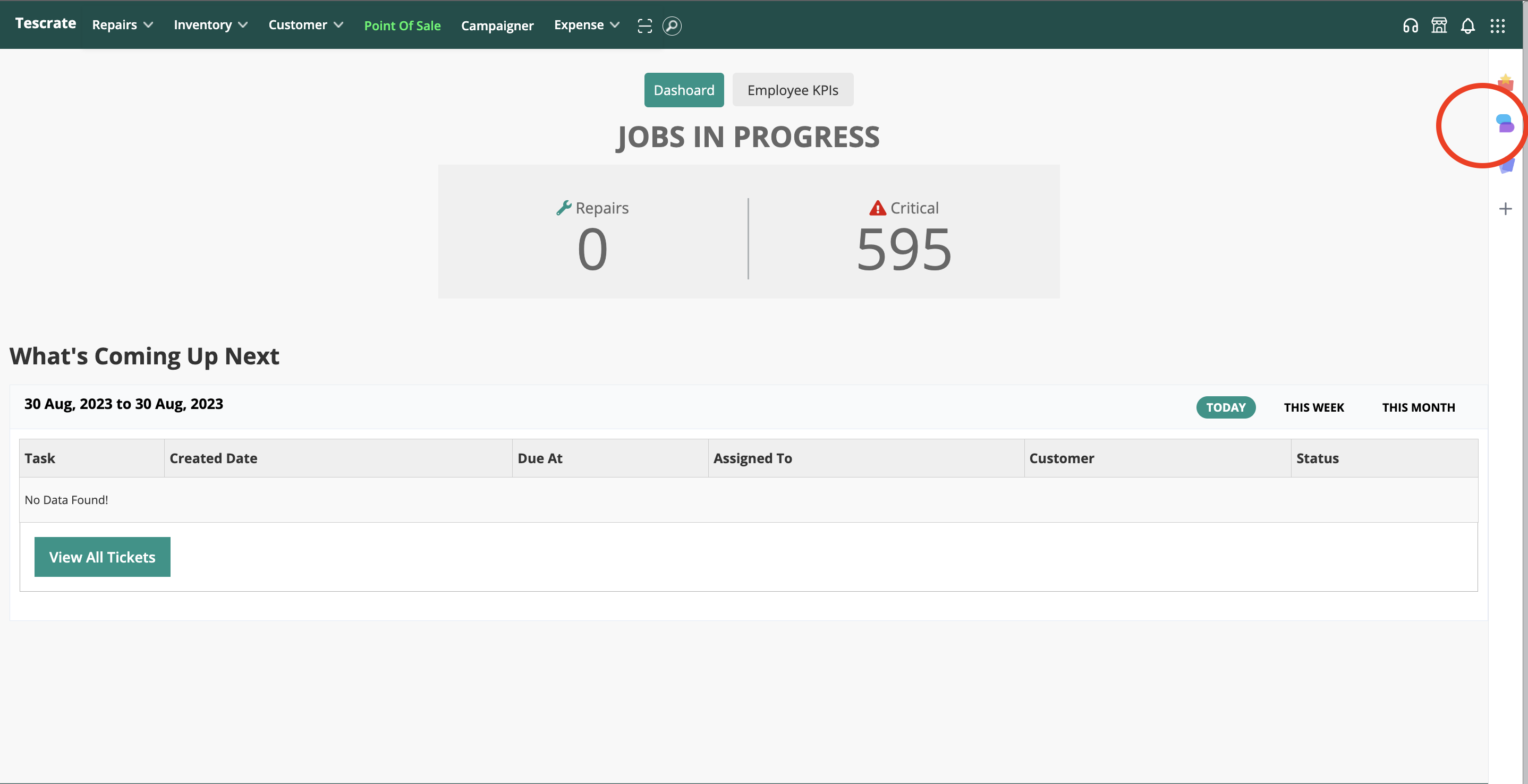The width and height of the screenshot is (1528, 784).
Task: Open Point Of Sale
Action: pos(402,25)
